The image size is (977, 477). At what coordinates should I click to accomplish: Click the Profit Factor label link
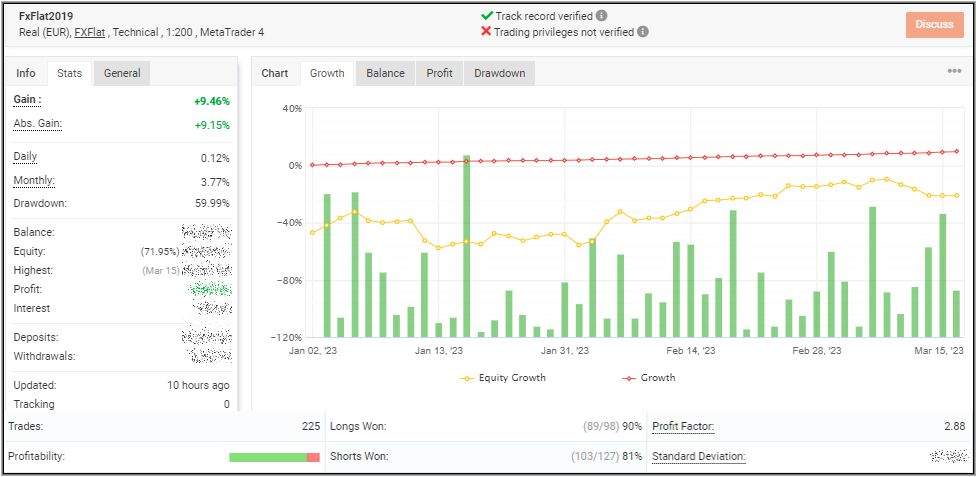pyautogui.click(x=682, y=427)
